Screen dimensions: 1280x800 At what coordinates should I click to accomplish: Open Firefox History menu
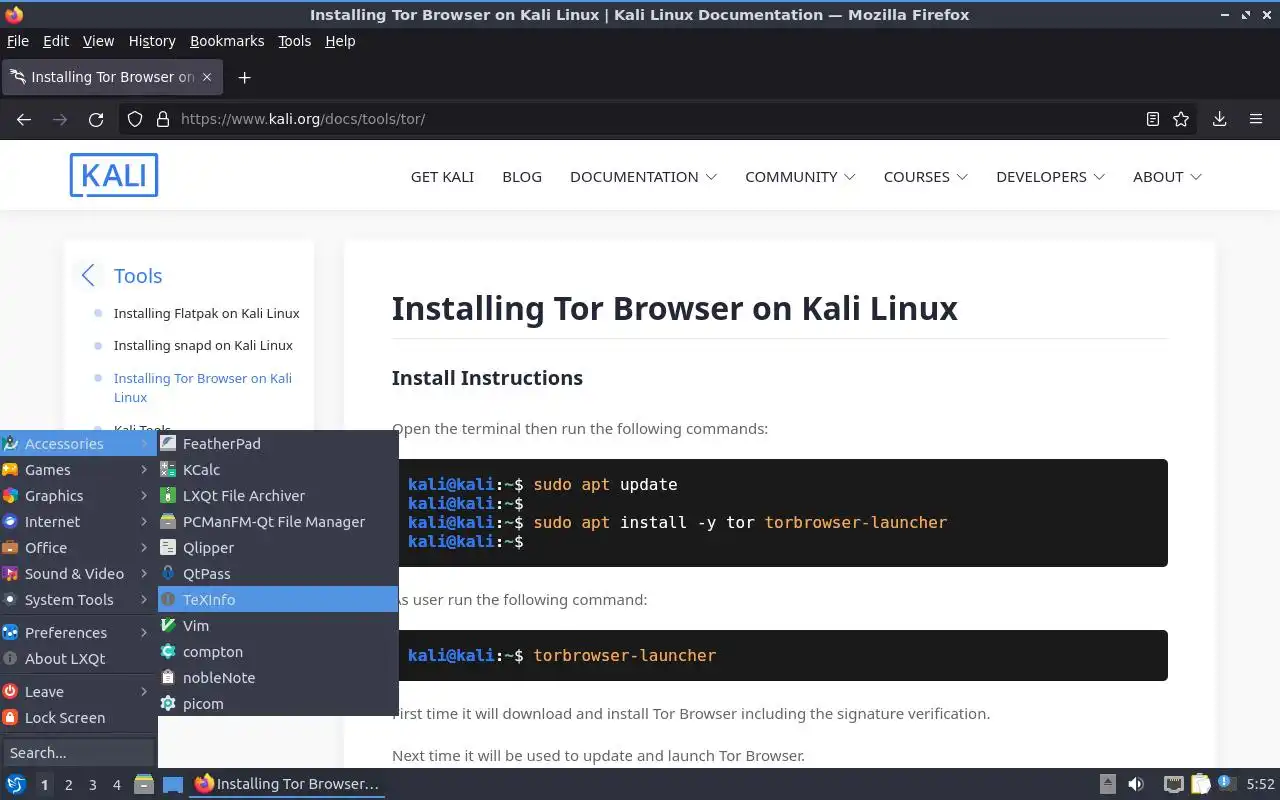(152, 41)
